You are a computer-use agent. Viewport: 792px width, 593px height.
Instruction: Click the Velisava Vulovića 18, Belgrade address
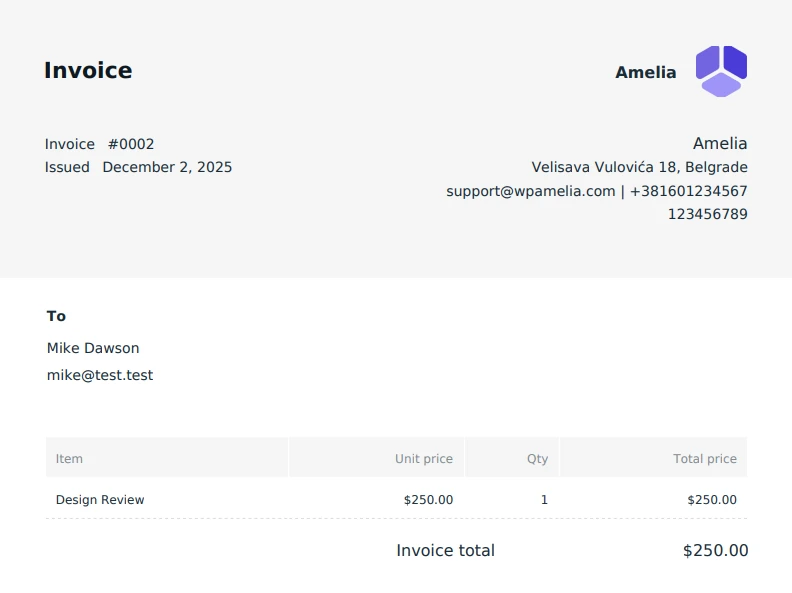tap(639, 167)
